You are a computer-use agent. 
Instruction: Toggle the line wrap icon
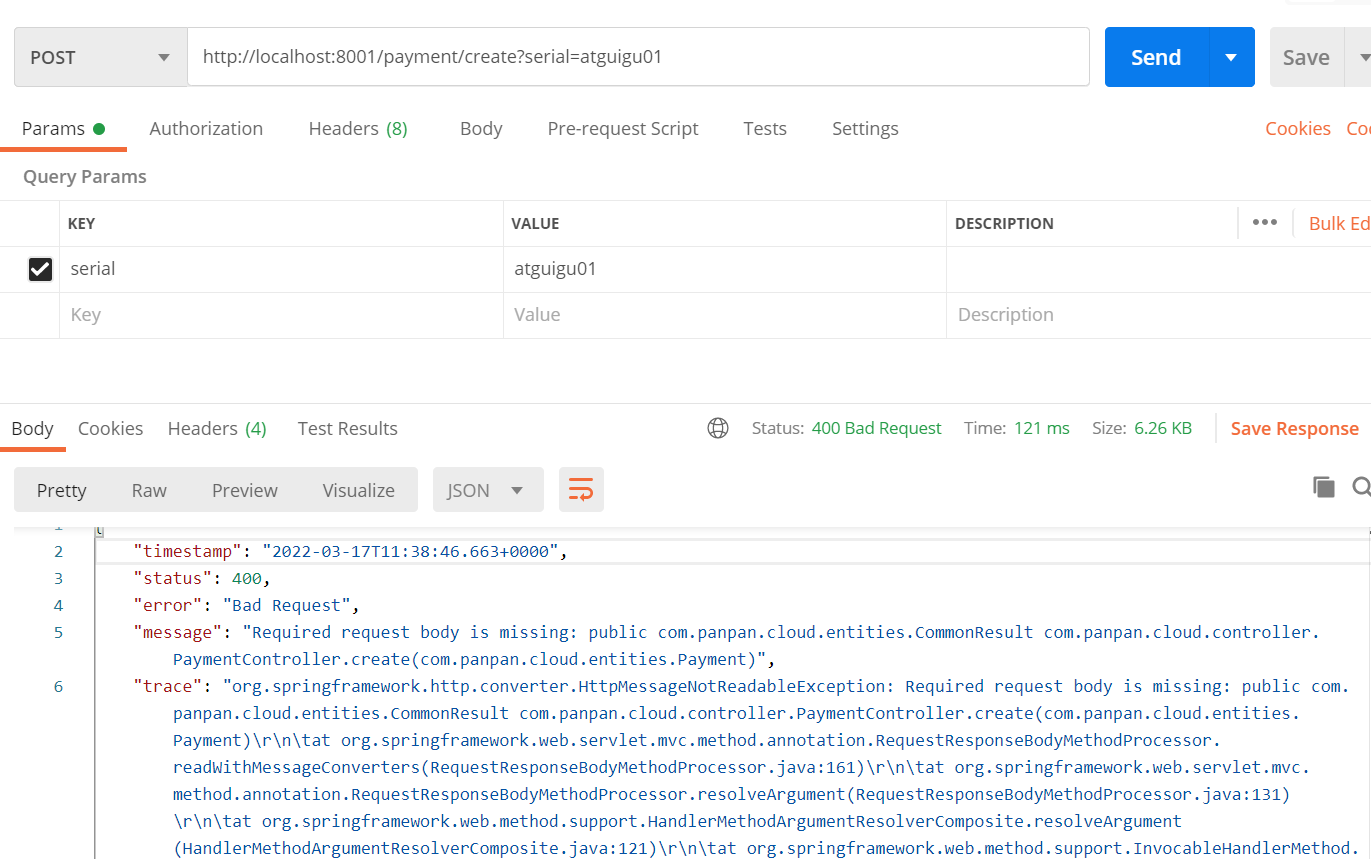tap(581, 490)
